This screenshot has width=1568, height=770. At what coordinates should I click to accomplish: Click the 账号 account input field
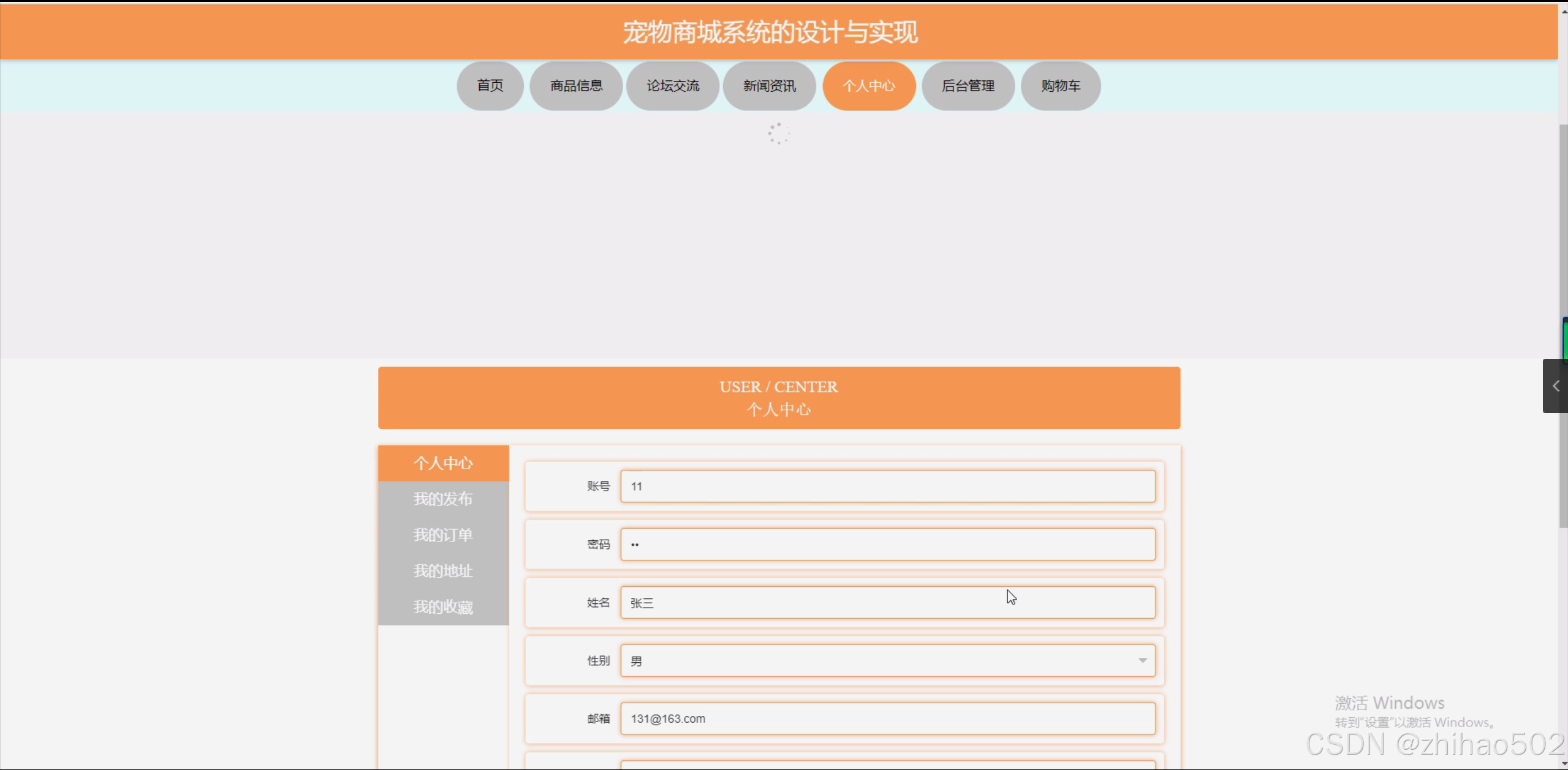[887, 486]
